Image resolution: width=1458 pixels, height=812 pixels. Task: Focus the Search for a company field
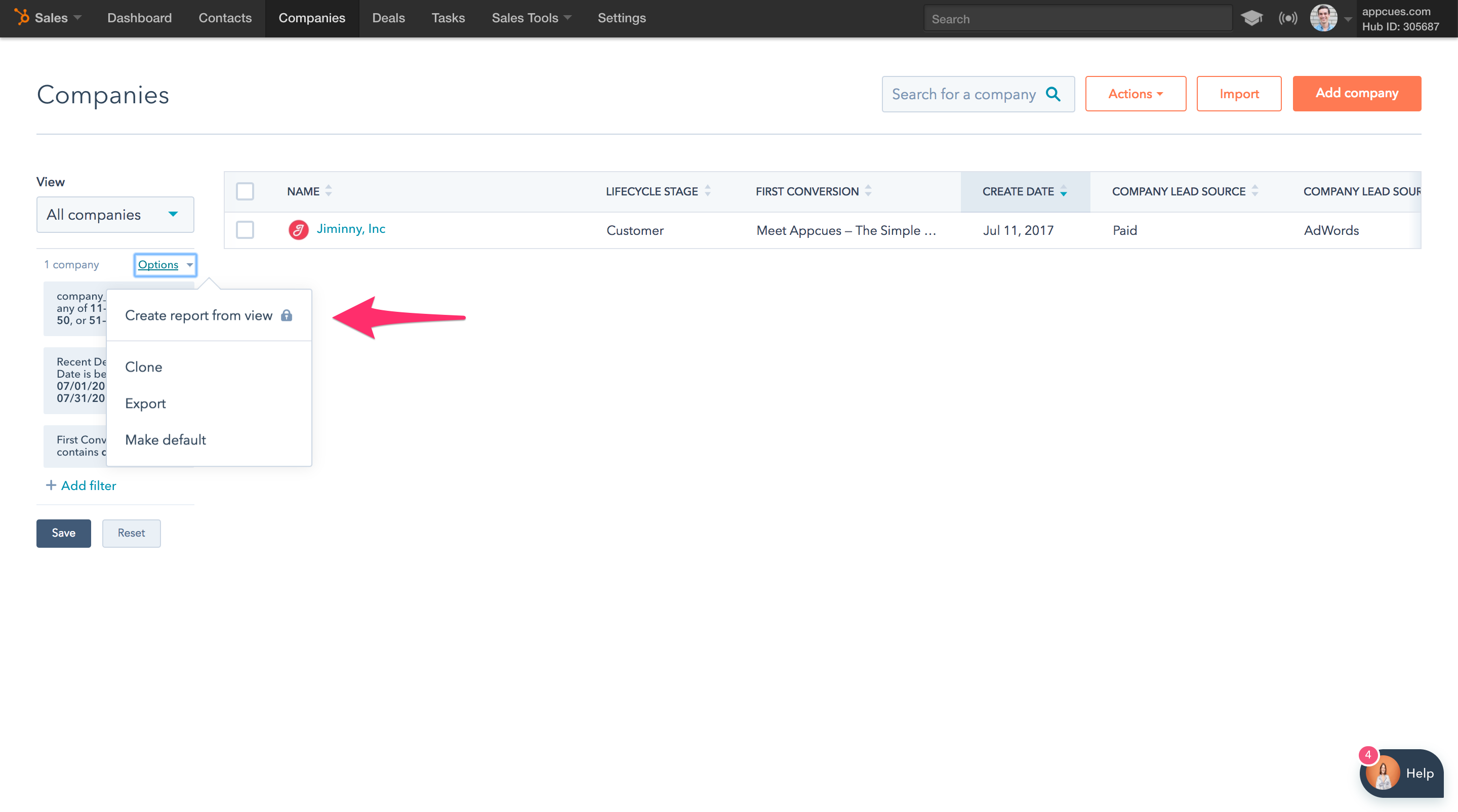(x=978, y=94)
